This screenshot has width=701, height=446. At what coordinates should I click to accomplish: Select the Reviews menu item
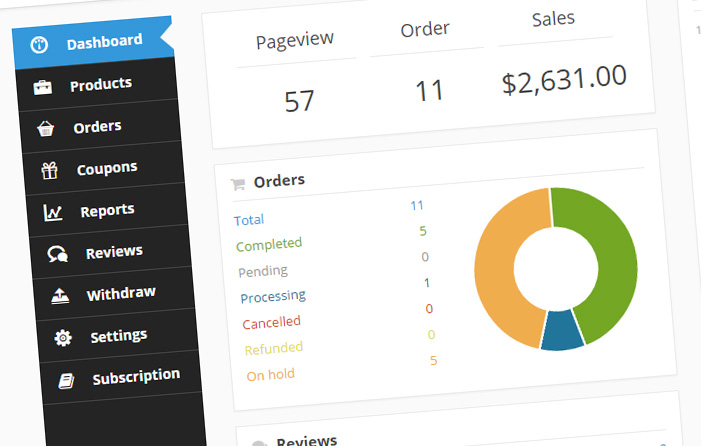111,252
